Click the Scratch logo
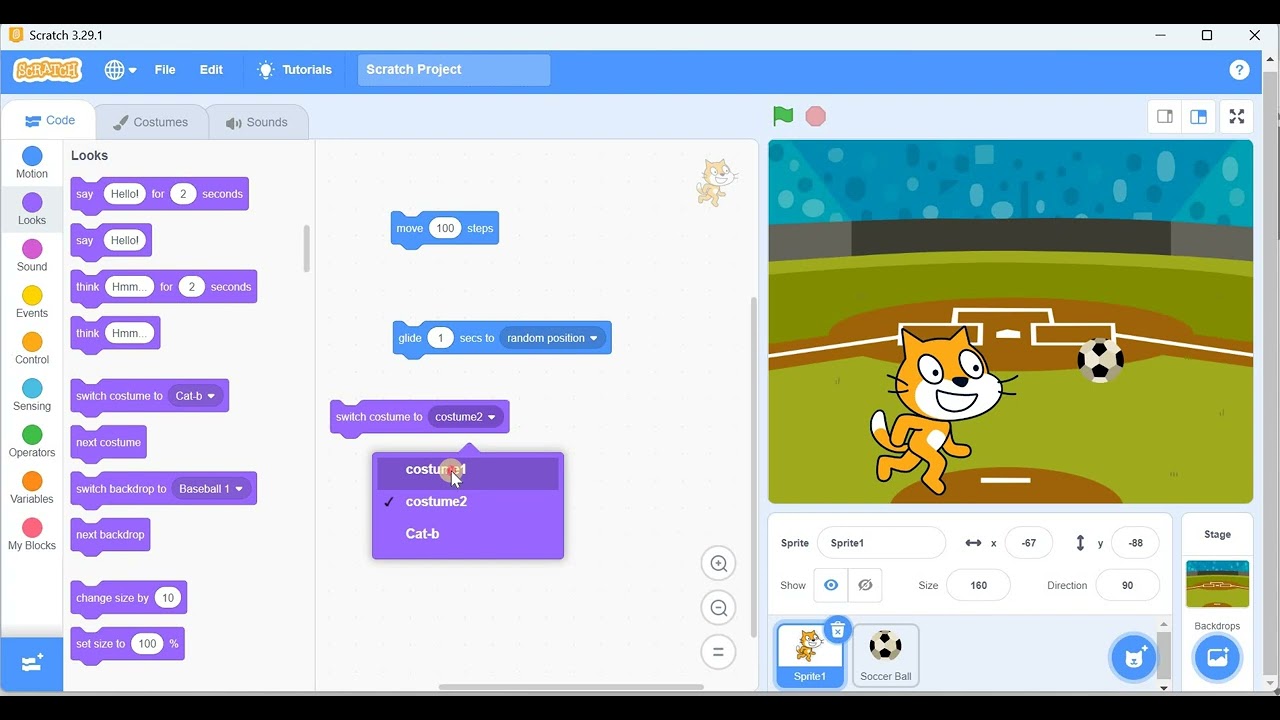 (x=47, y=70)
